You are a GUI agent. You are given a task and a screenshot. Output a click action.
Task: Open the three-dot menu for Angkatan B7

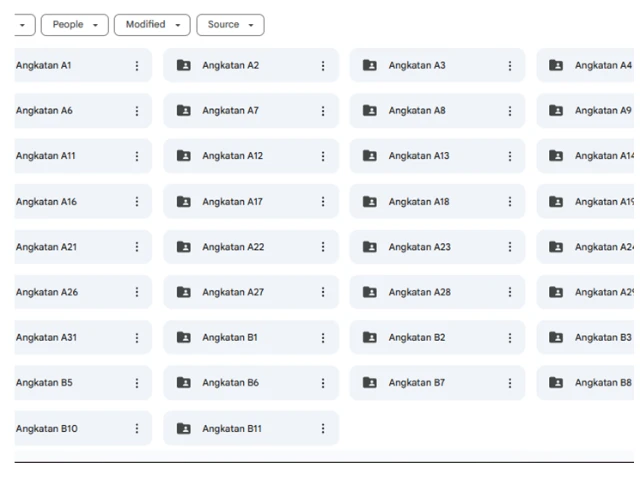510,383
